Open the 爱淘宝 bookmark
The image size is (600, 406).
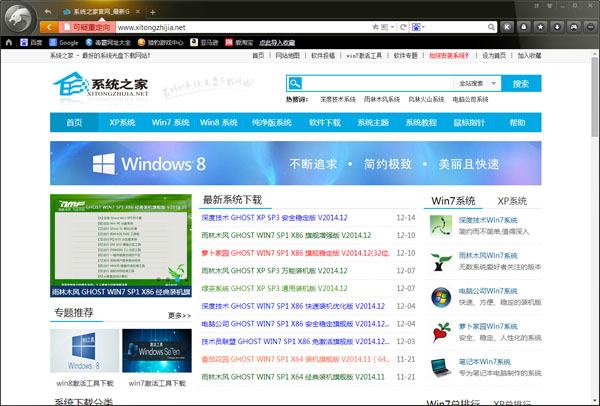[239, 42]
